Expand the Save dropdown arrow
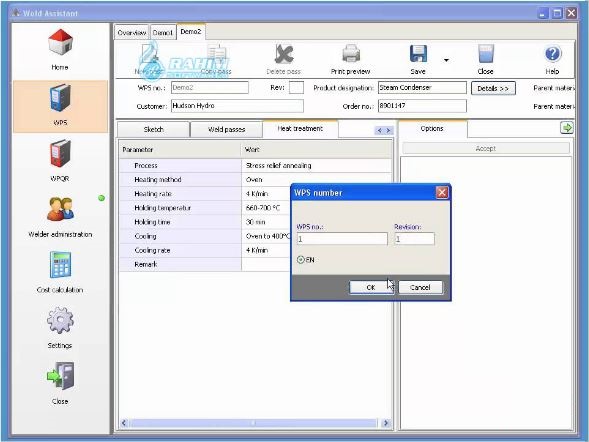Image resolution: width=589 pixels, height=442 pixels. (446, 60)
